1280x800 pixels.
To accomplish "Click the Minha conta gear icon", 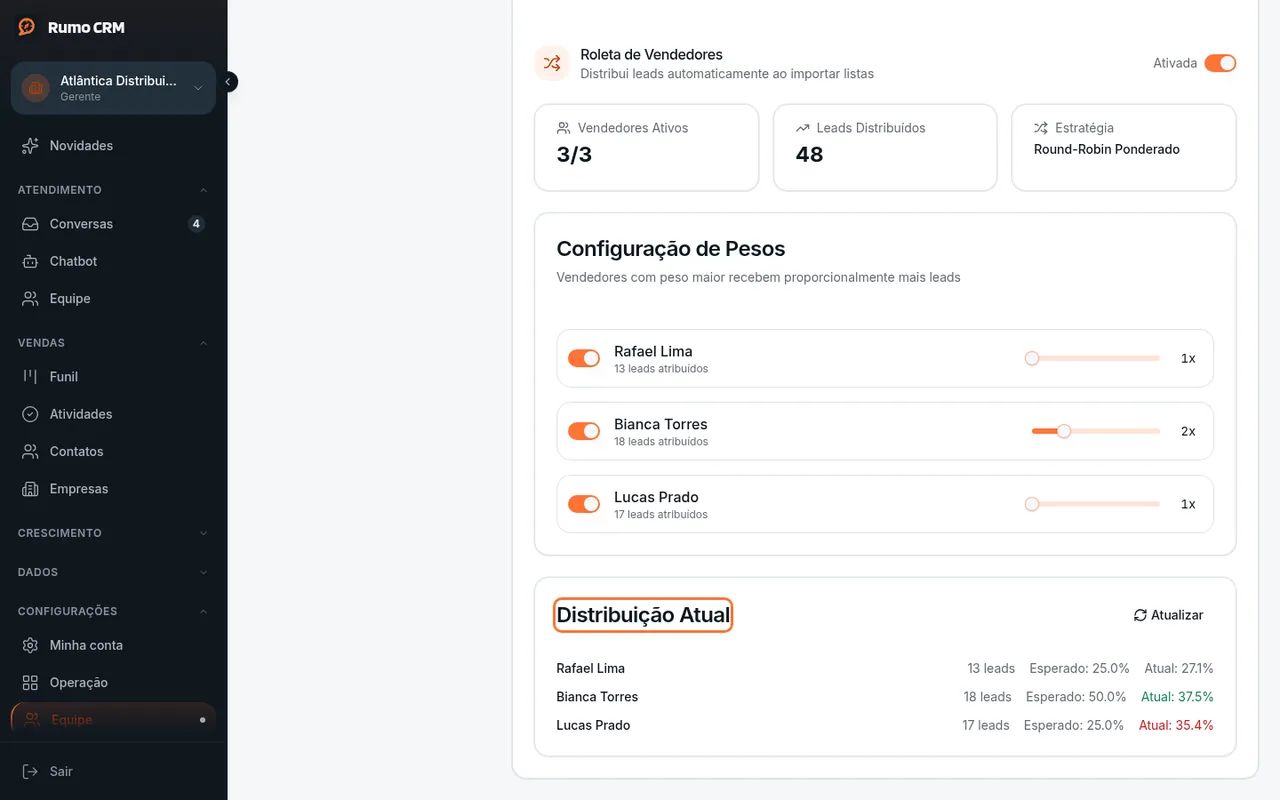I will click(30, 645).
